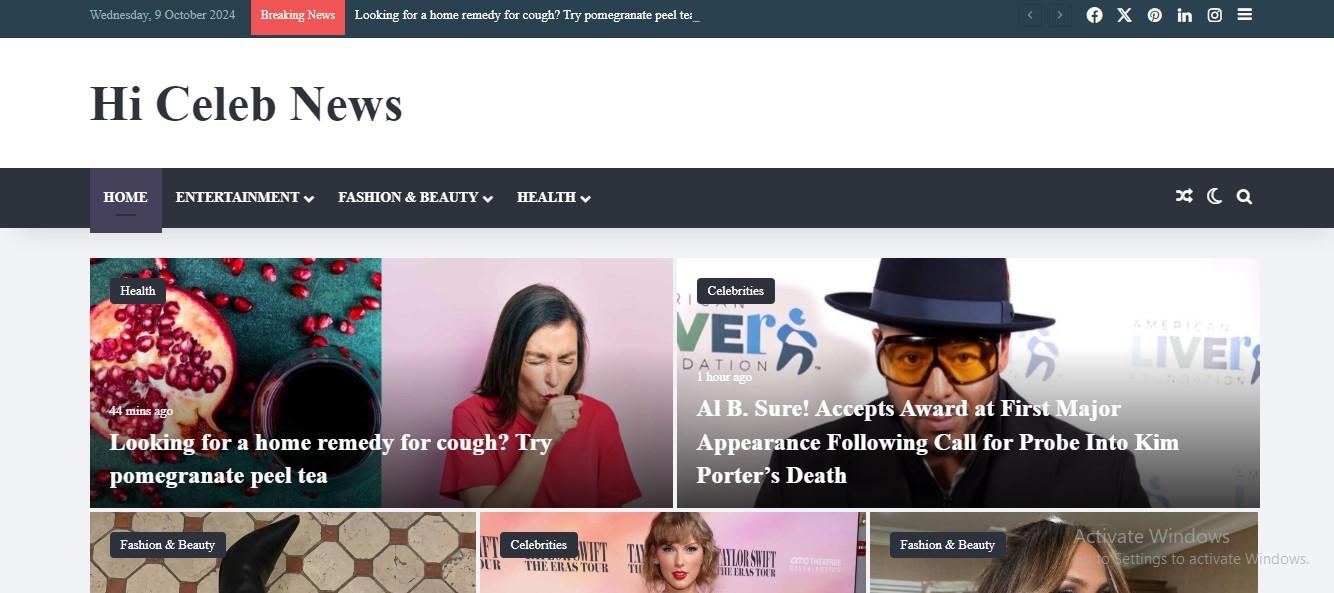Open the top bar hamburger menu

[1244, 15]
